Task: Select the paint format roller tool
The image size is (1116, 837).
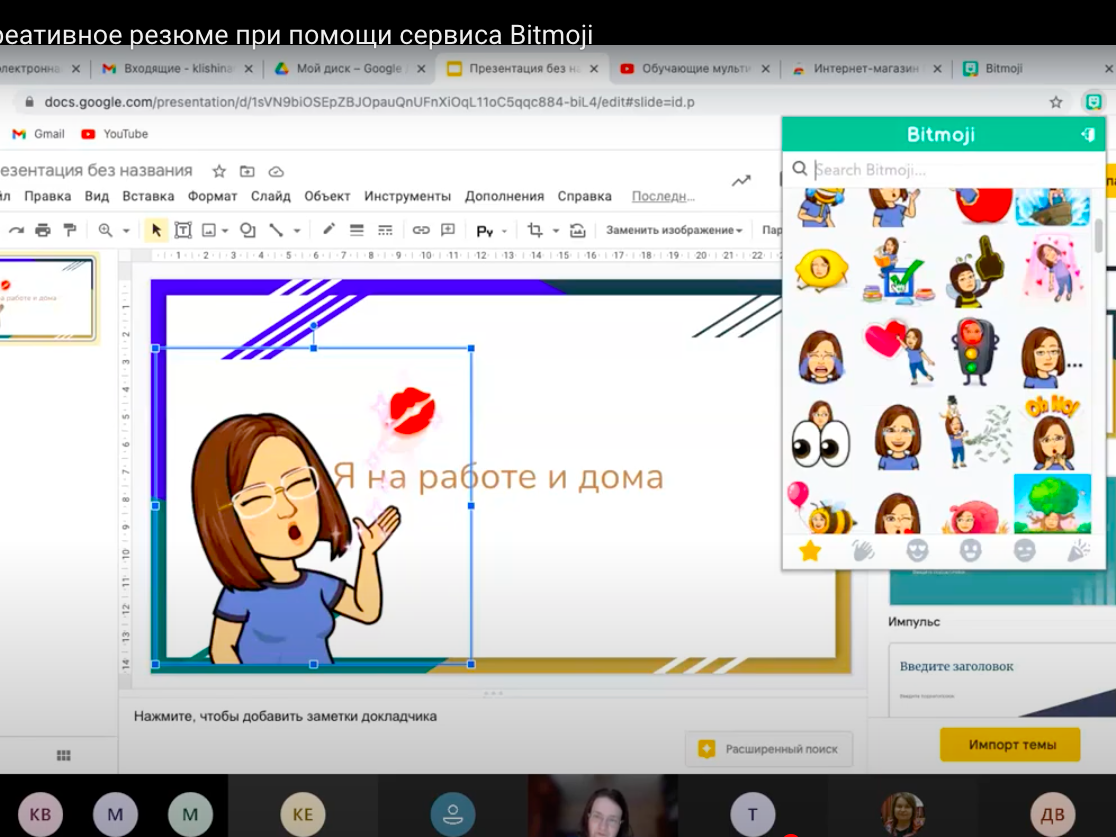Action: point(69,230)
